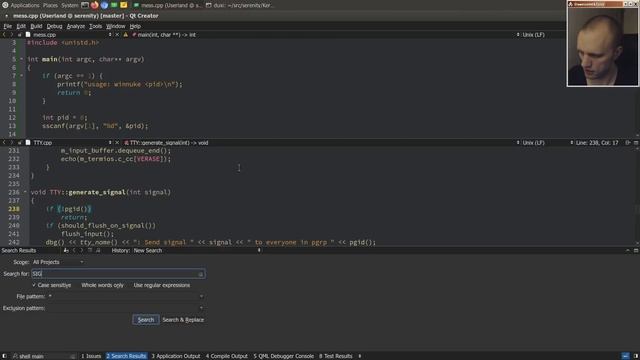This screenshot has width=640, height=360.
Task: Open the Window menu
Action: tap(116, 26)
